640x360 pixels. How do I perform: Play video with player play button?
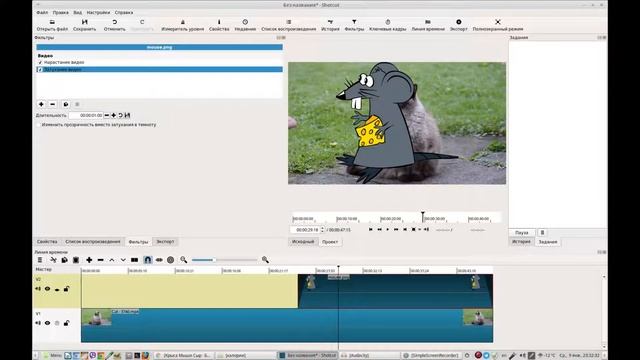pos(388,230)
